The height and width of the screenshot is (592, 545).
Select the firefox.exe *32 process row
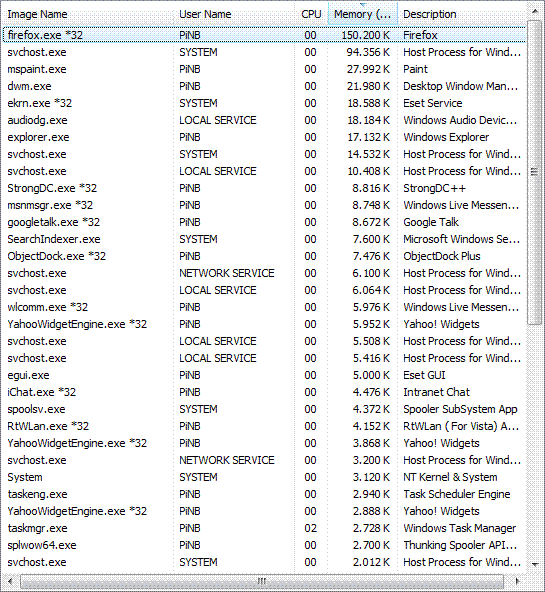click(x=265, y=35)
